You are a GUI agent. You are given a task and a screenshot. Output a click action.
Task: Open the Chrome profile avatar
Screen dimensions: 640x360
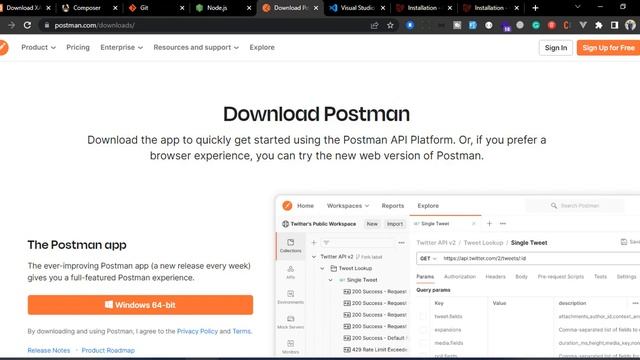630,25
